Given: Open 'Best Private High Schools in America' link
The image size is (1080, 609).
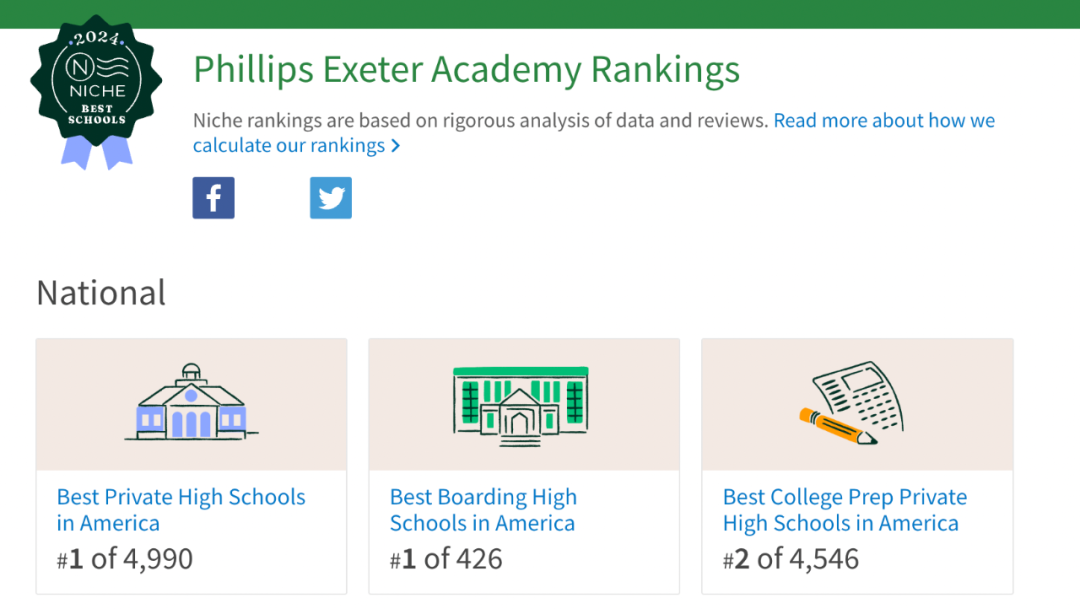Looking at the screenshot, I should [181, 510].
